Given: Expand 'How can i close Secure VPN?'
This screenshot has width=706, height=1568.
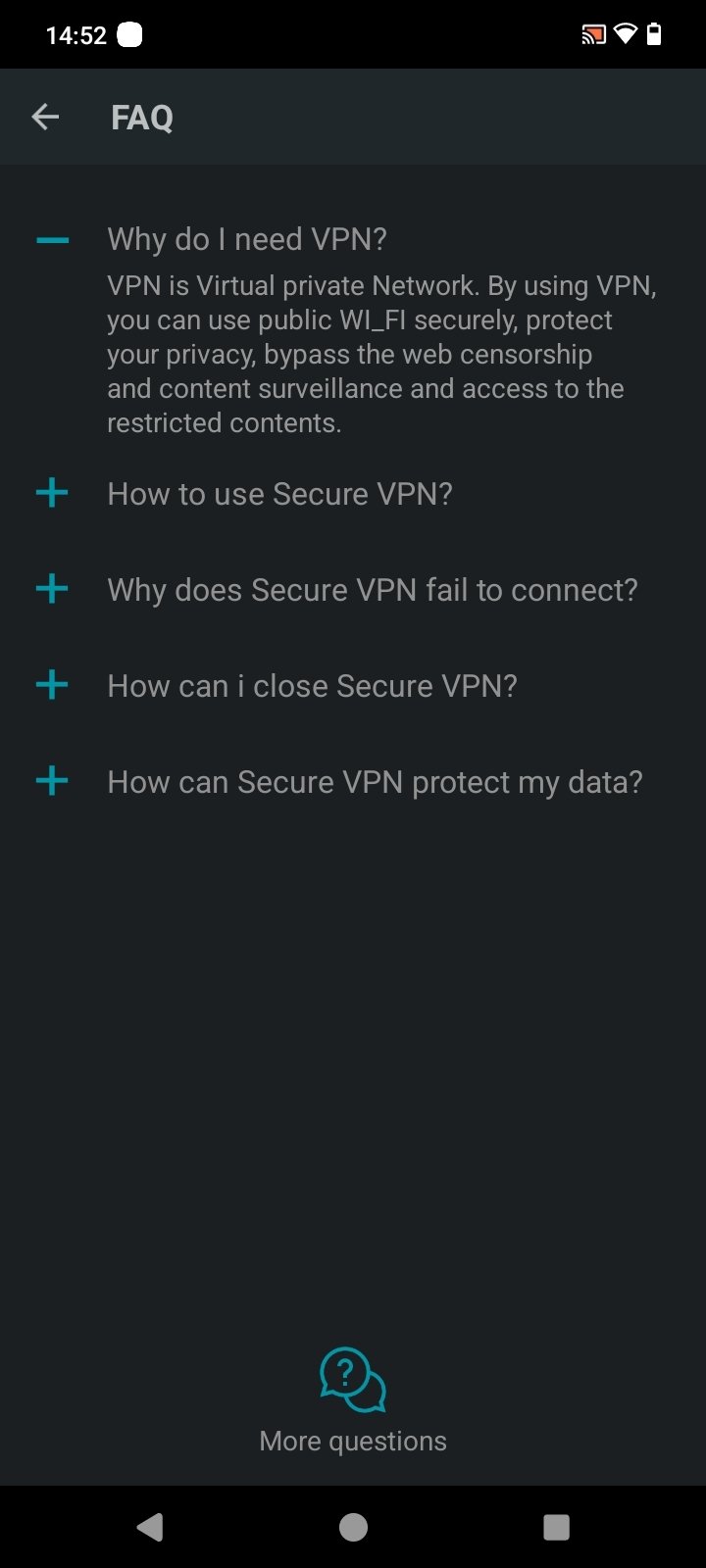Looking at the screenshot, I should (x=312, y=686).
